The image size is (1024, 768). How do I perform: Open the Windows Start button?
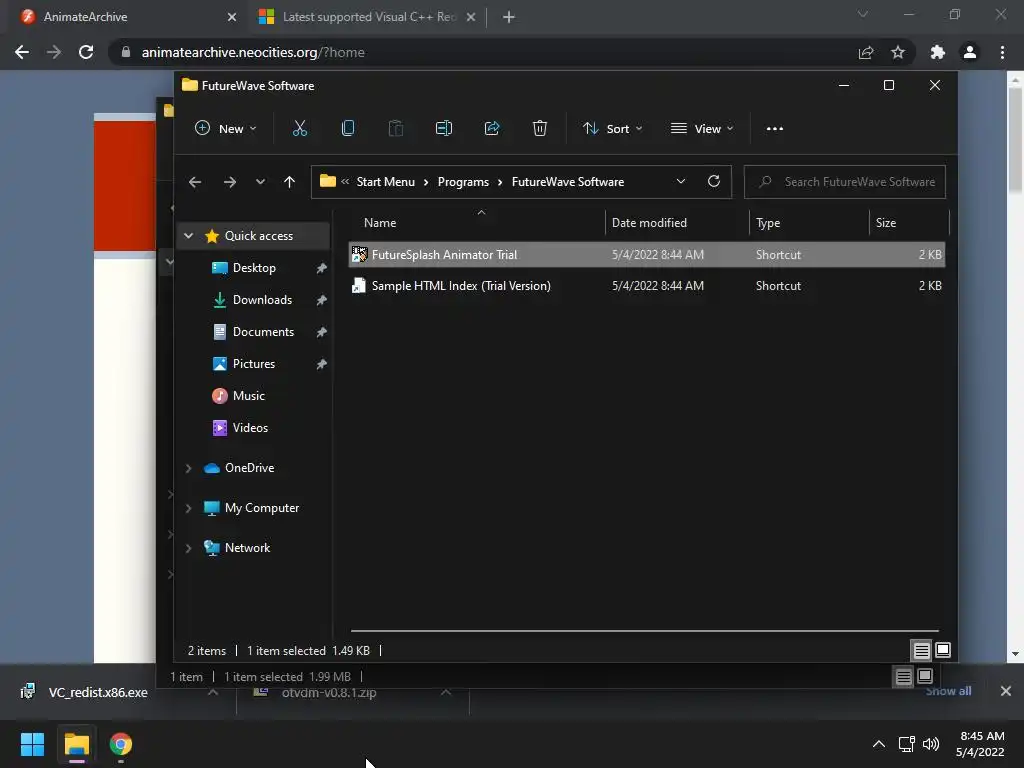32,744
